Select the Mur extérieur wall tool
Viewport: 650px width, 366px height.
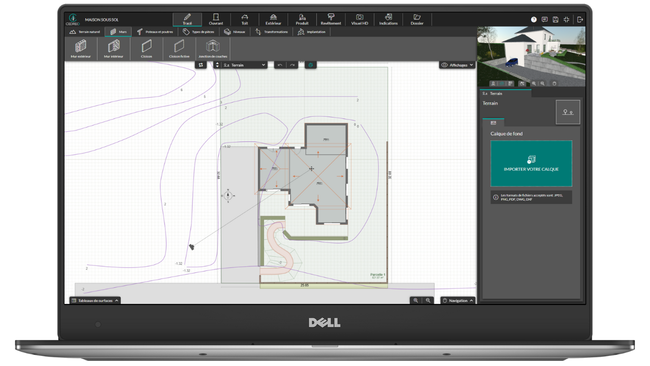81,48
